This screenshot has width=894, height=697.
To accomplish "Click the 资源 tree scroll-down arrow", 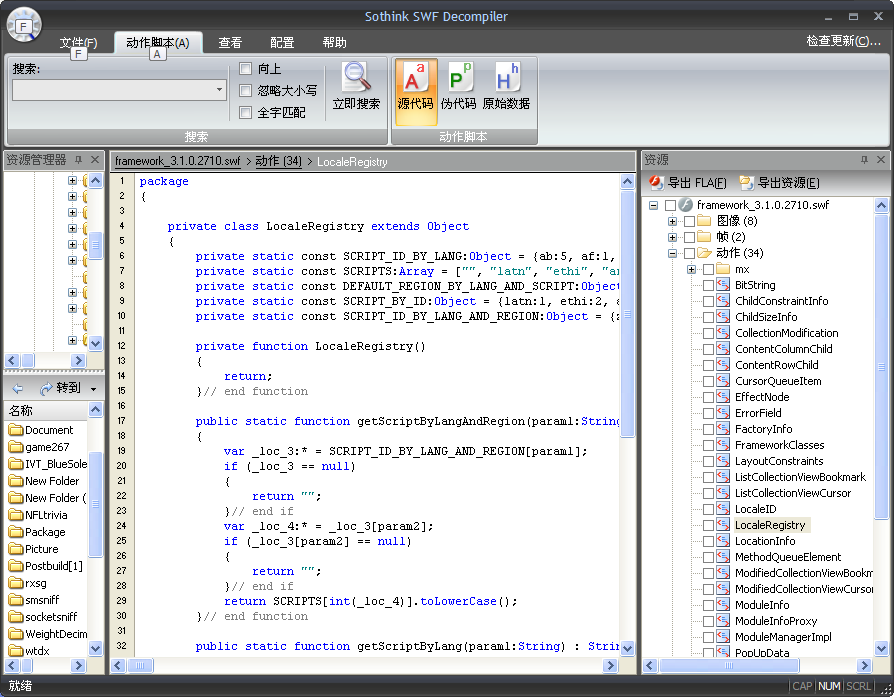I will click(x=881, y=649).
